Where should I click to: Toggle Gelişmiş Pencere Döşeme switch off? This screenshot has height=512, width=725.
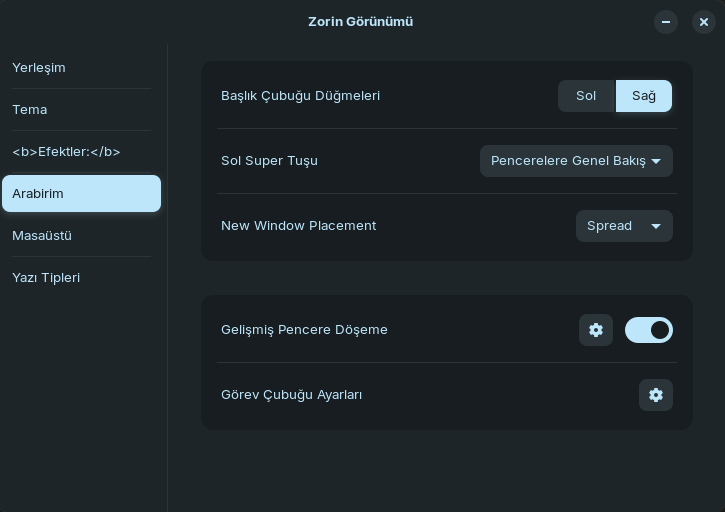coord(649,330)
